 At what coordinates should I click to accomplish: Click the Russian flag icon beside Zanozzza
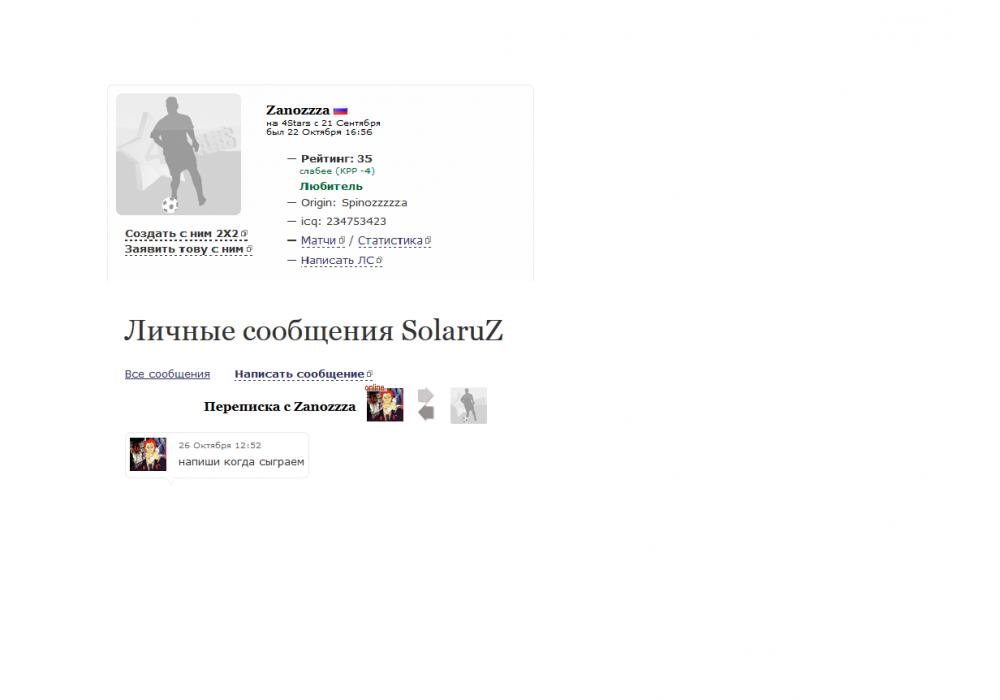point(341,111)
